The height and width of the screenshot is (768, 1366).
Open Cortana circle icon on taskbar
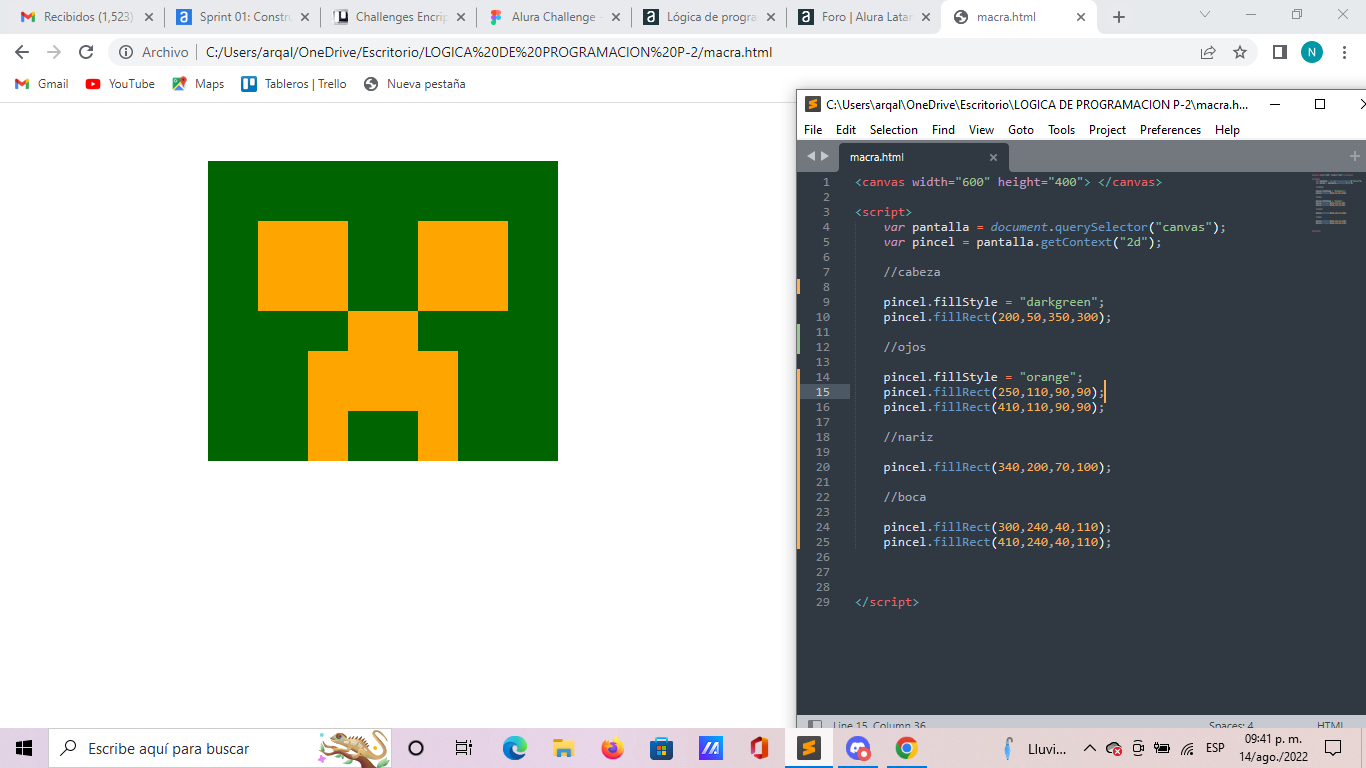(416, 748)
